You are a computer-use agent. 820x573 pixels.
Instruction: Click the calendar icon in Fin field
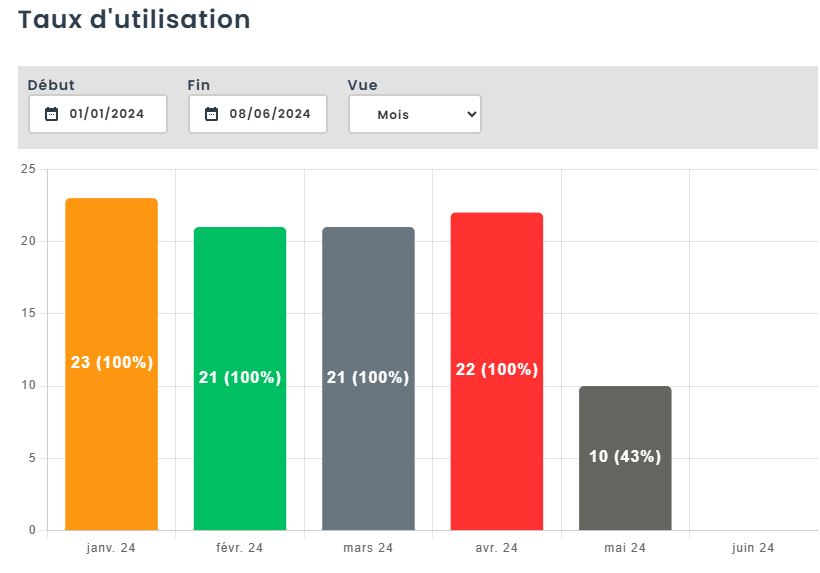211,114
